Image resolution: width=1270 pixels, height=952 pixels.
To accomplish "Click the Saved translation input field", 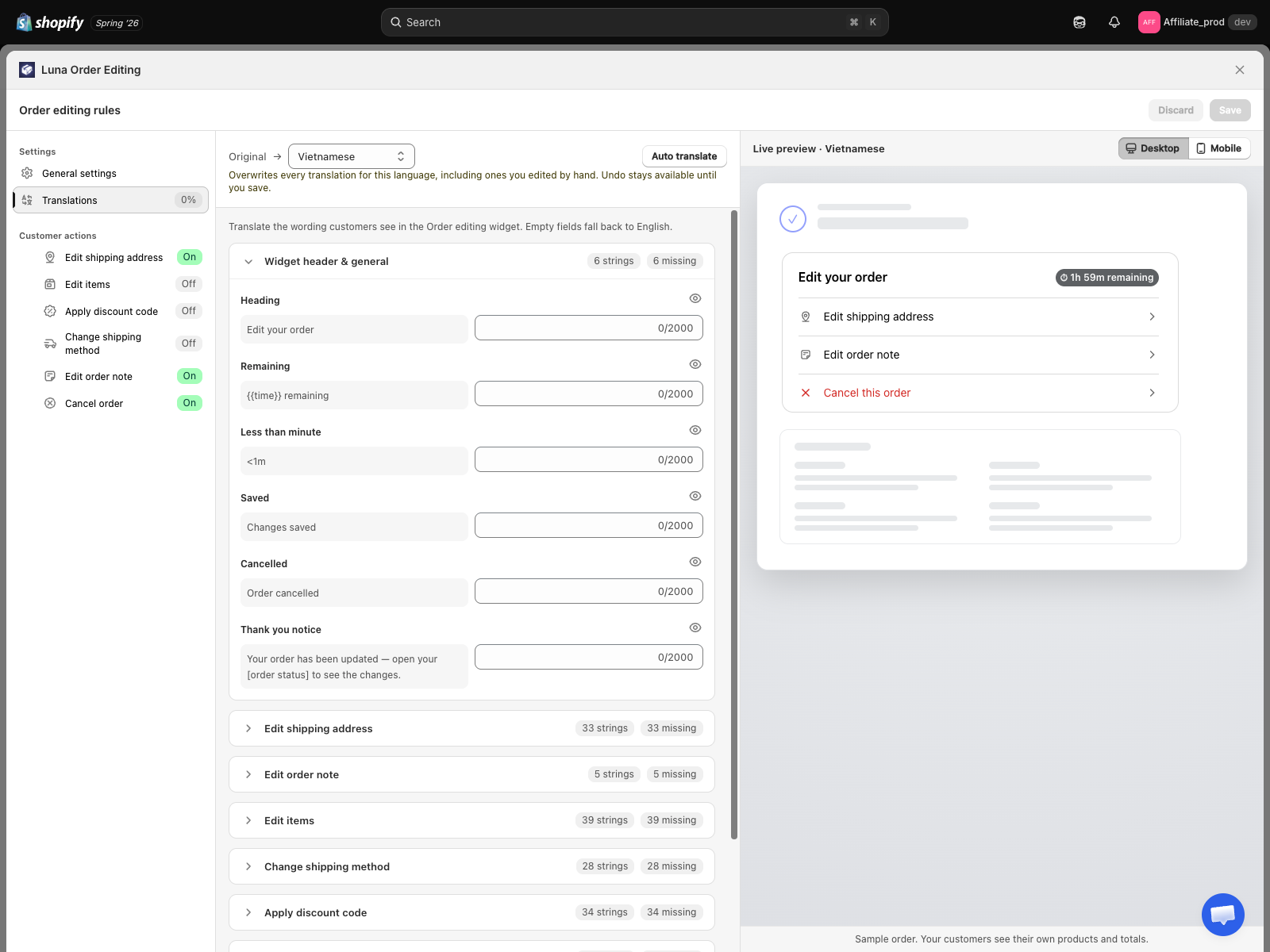I will tap(589, 525).
